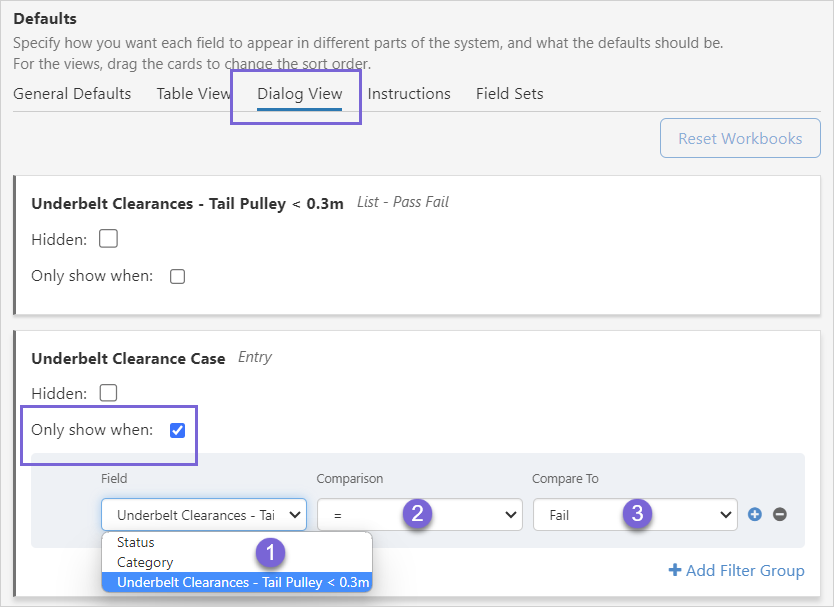This screenshot has width=834, height=607.
Task: Open the Compare To dropdown showing Fail
Action: (x=635, y=515)
